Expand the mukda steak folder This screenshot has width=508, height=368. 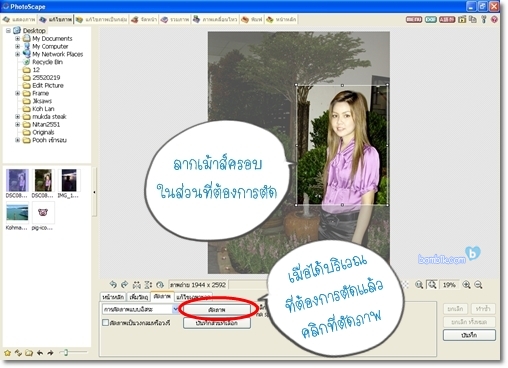pyautogui.click(x=17, y=117)
